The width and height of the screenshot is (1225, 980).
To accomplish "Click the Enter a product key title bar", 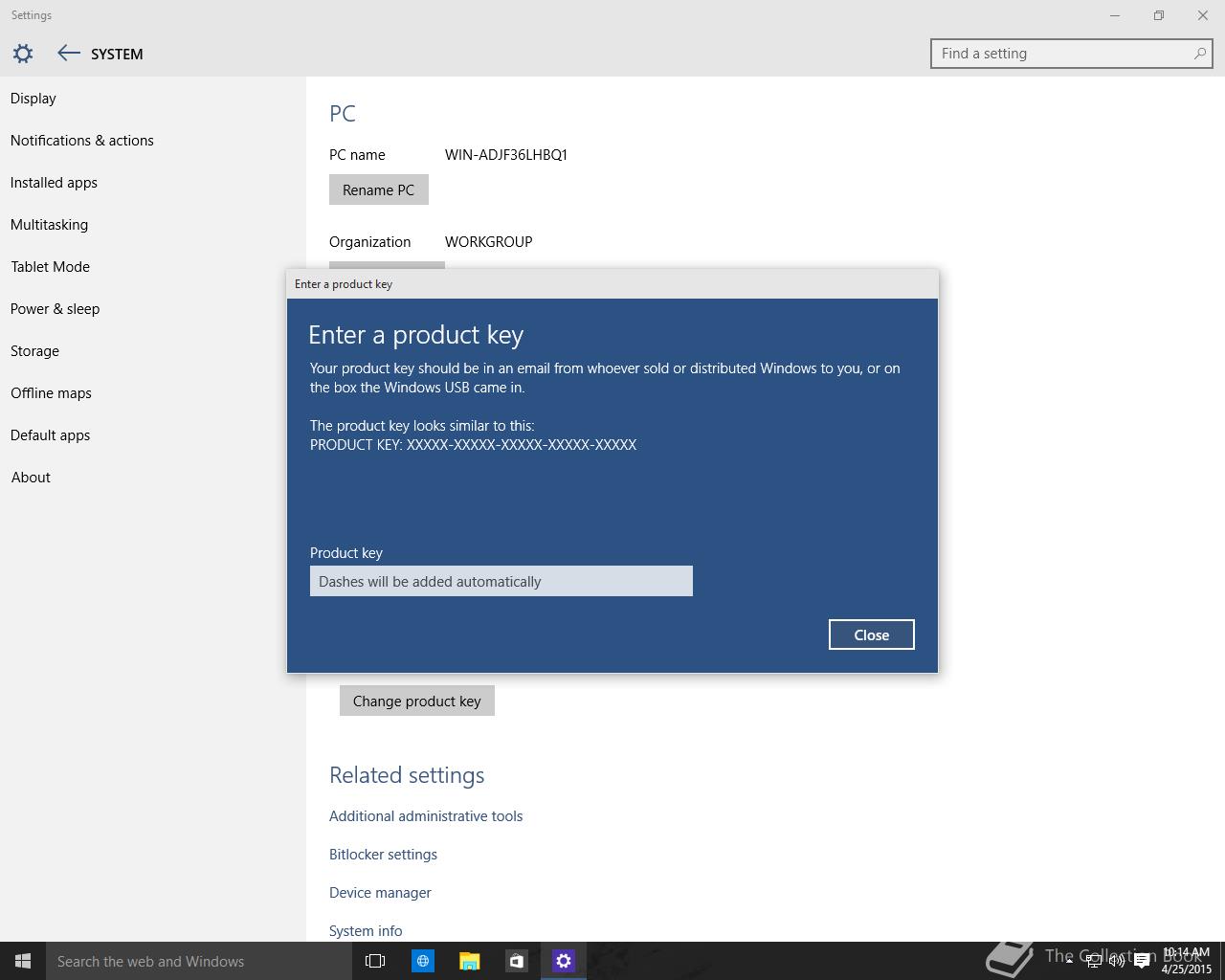I will tap(612, 284).
